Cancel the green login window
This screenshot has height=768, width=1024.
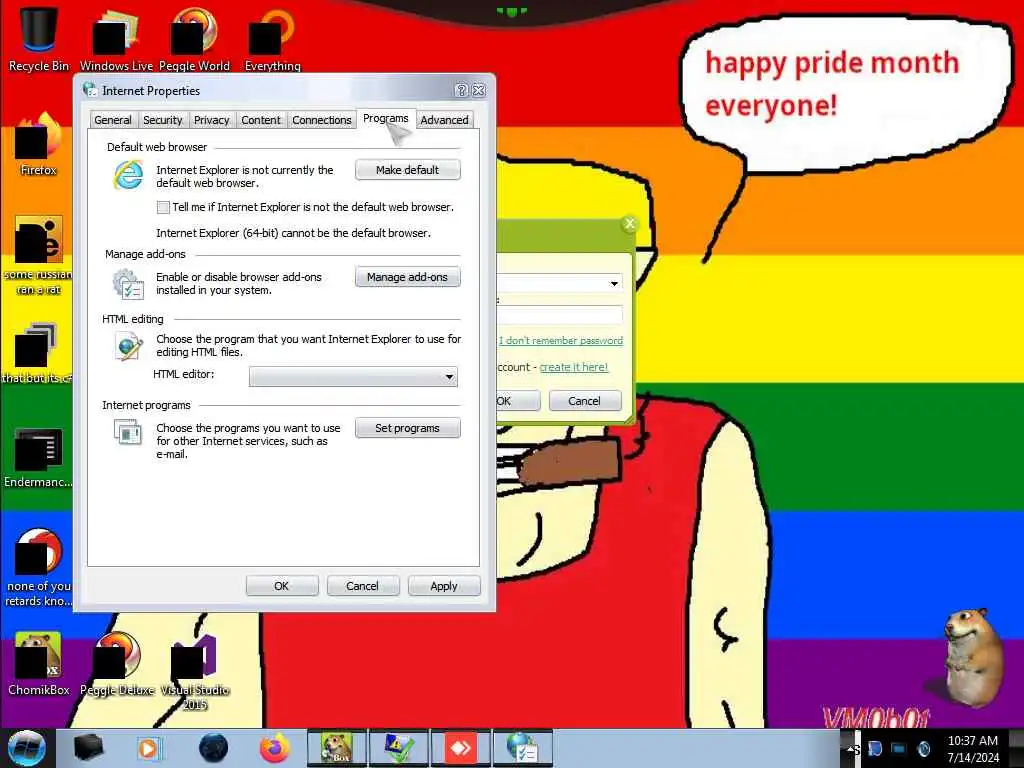(584, 401)
